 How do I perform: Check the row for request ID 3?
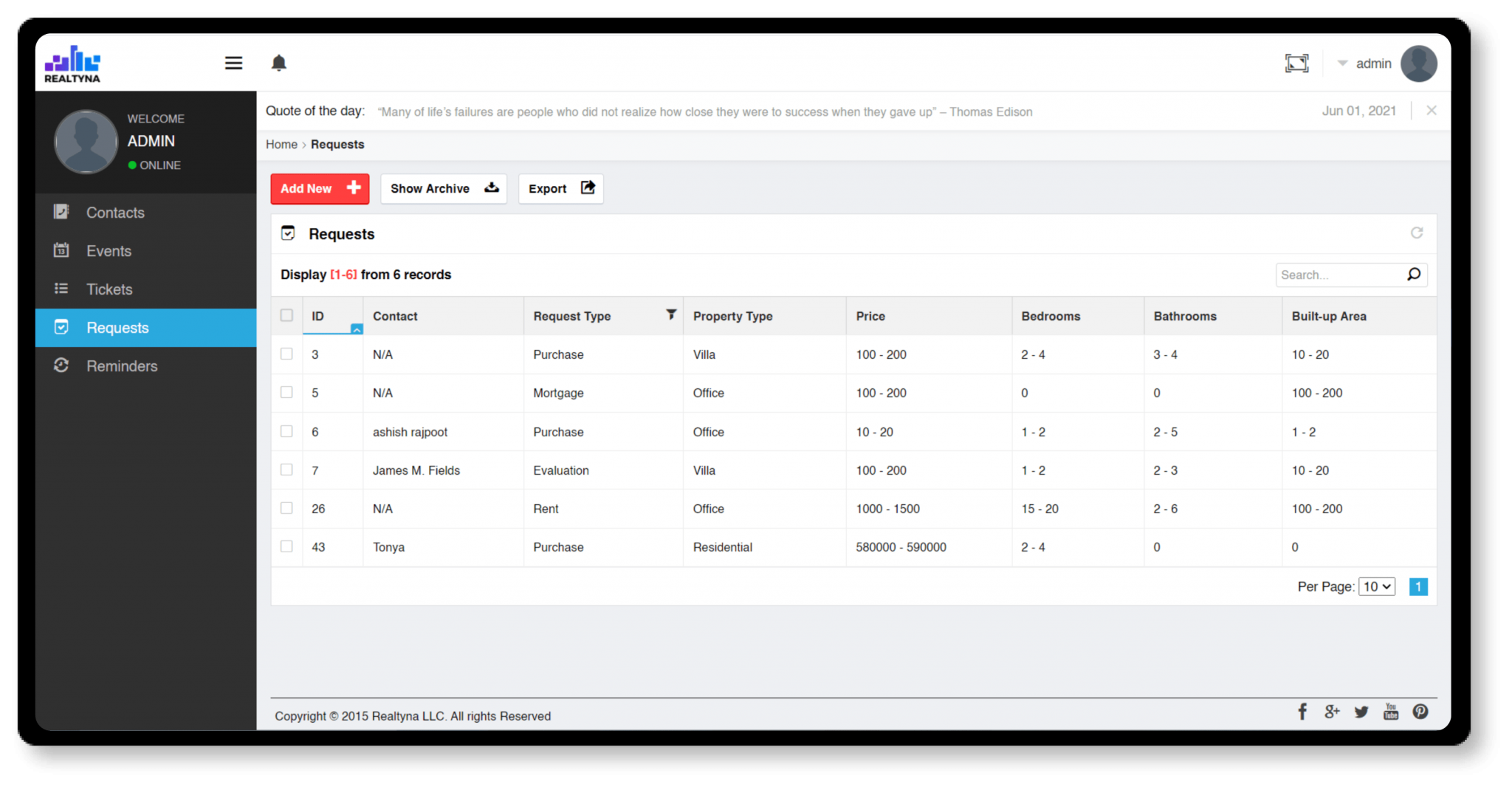point(286,354)
